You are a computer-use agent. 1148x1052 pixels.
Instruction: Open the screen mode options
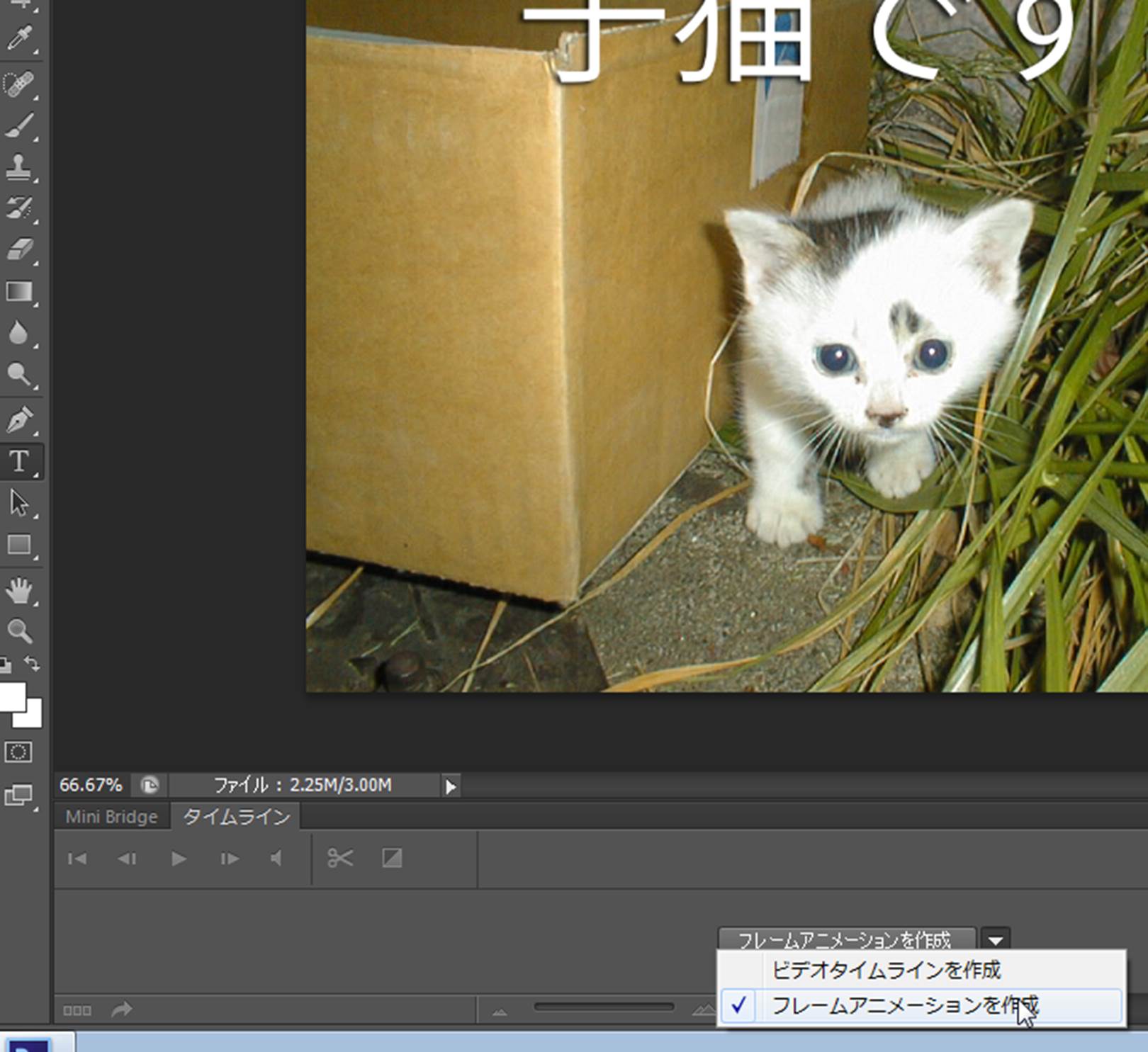click(x=18, y=796)
